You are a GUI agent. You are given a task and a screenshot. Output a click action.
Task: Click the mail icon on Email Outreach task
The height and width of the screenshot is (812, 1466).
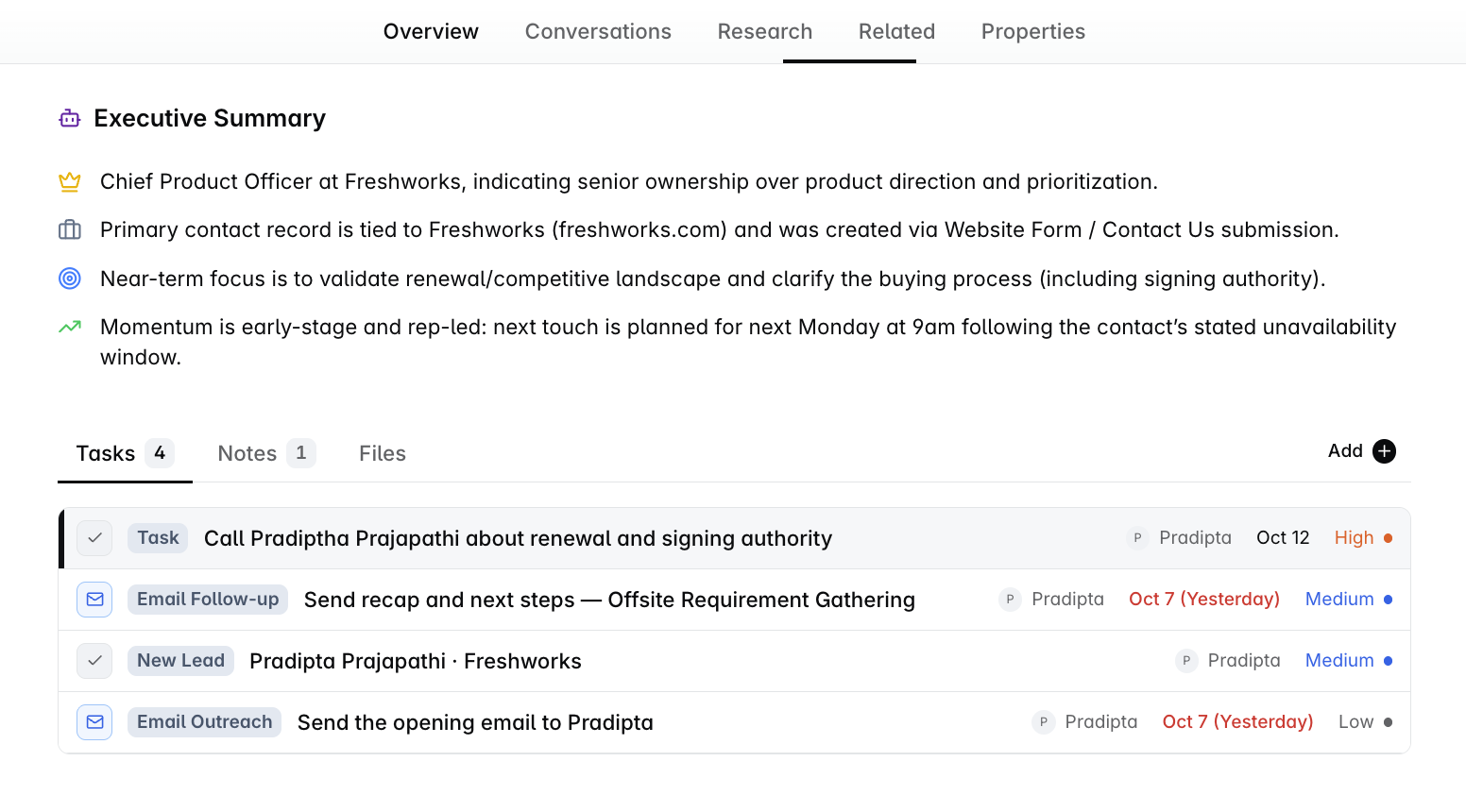[x=94, y=722]
